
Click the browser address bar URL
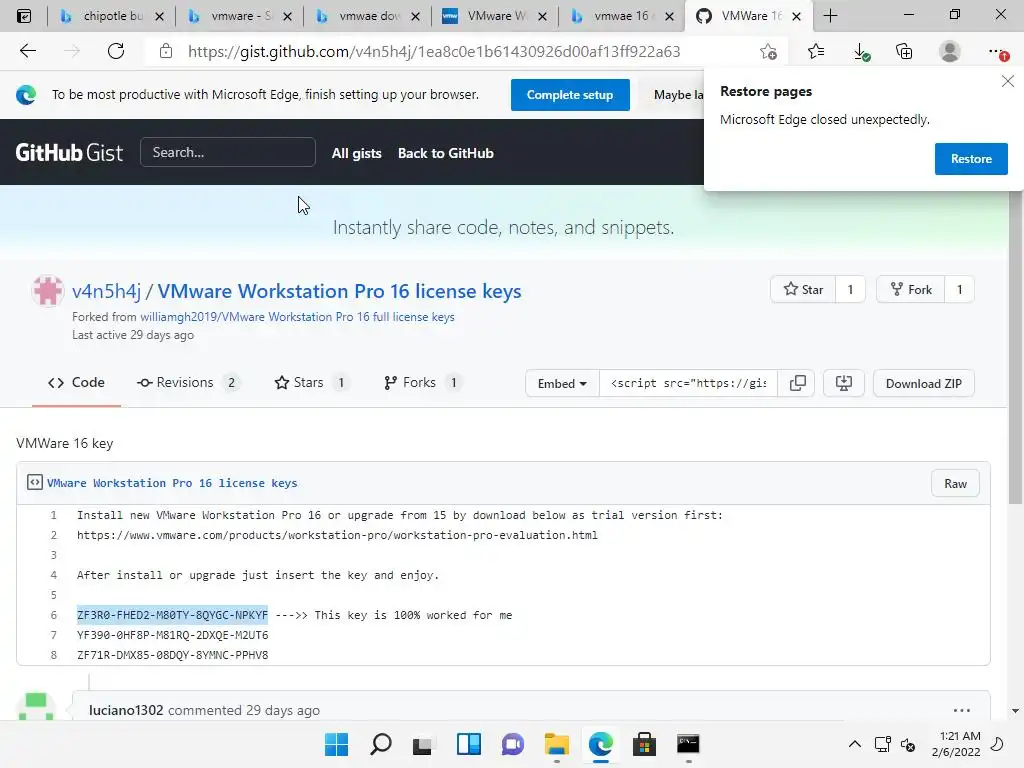point(434,52)
